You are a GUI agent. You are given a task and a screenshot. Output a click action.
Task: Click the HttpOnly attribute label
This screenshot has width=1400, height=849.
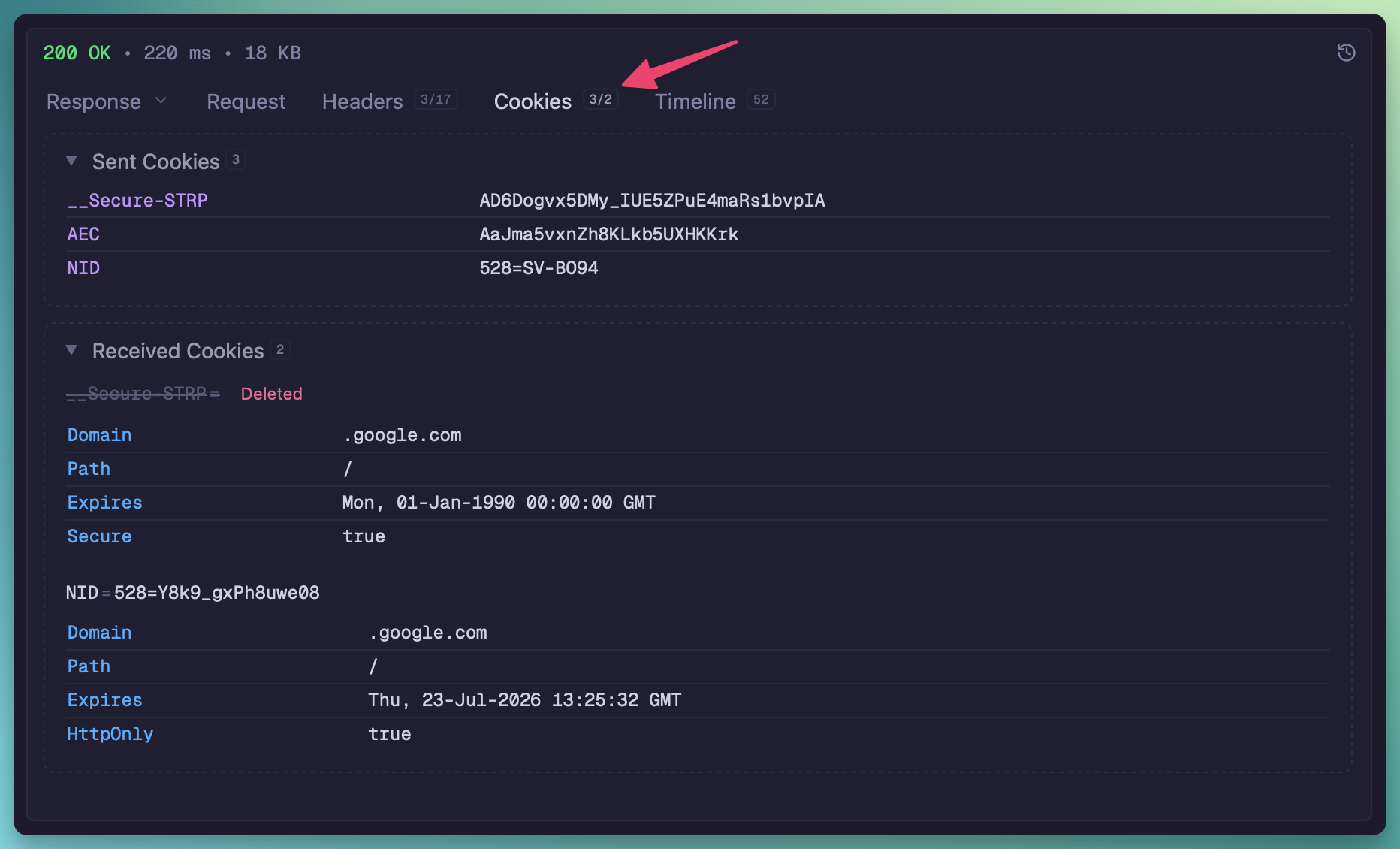[110, 734]
